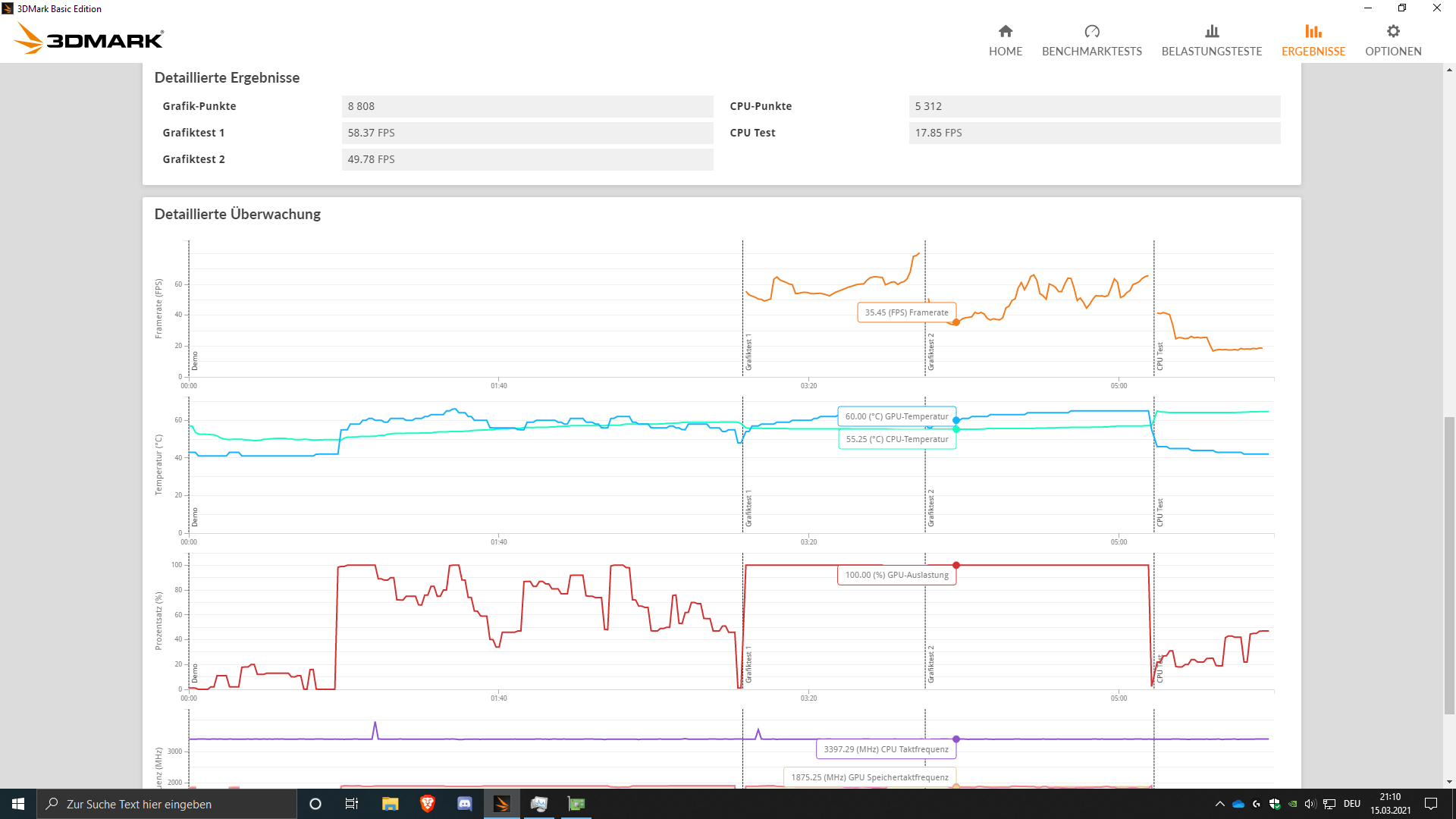Click the speaker icon in the system tray
The height and width of the screenshot is (819, 1456).
tap(1310, 804)
